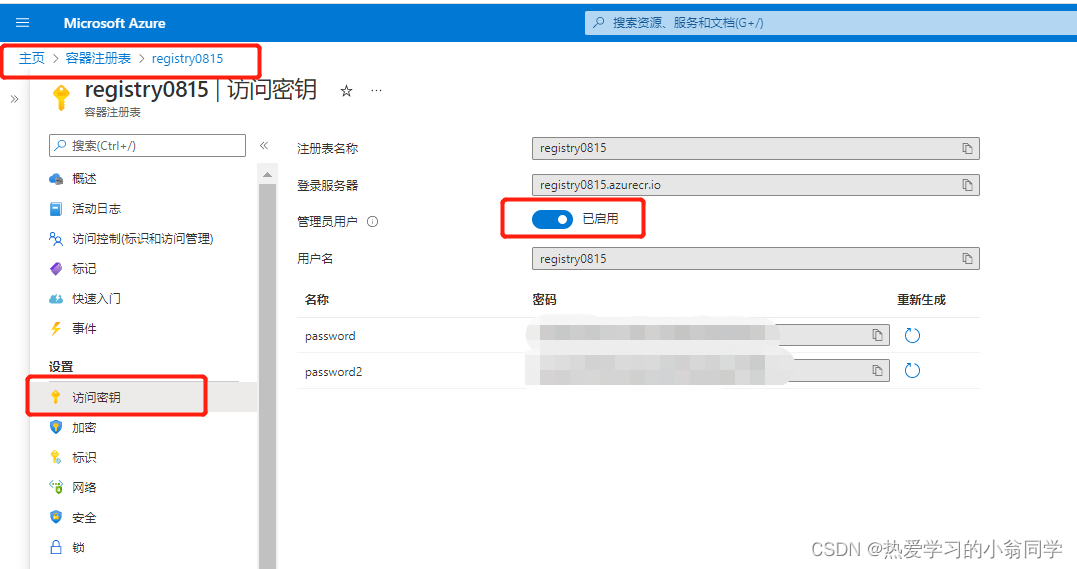Click the 用户名 registry0815 field
The height and width of the screenshot is (569, 1077).
pos(756,258)
